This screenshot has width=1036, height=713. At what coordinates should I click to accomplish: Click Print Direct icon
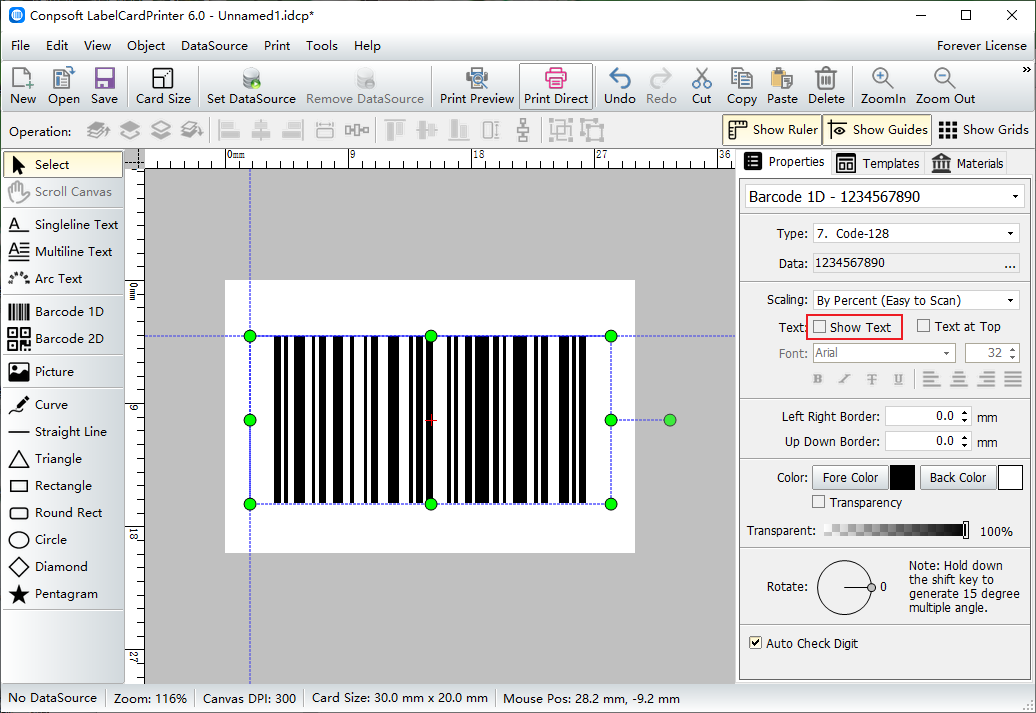click(x=556, y=86)
